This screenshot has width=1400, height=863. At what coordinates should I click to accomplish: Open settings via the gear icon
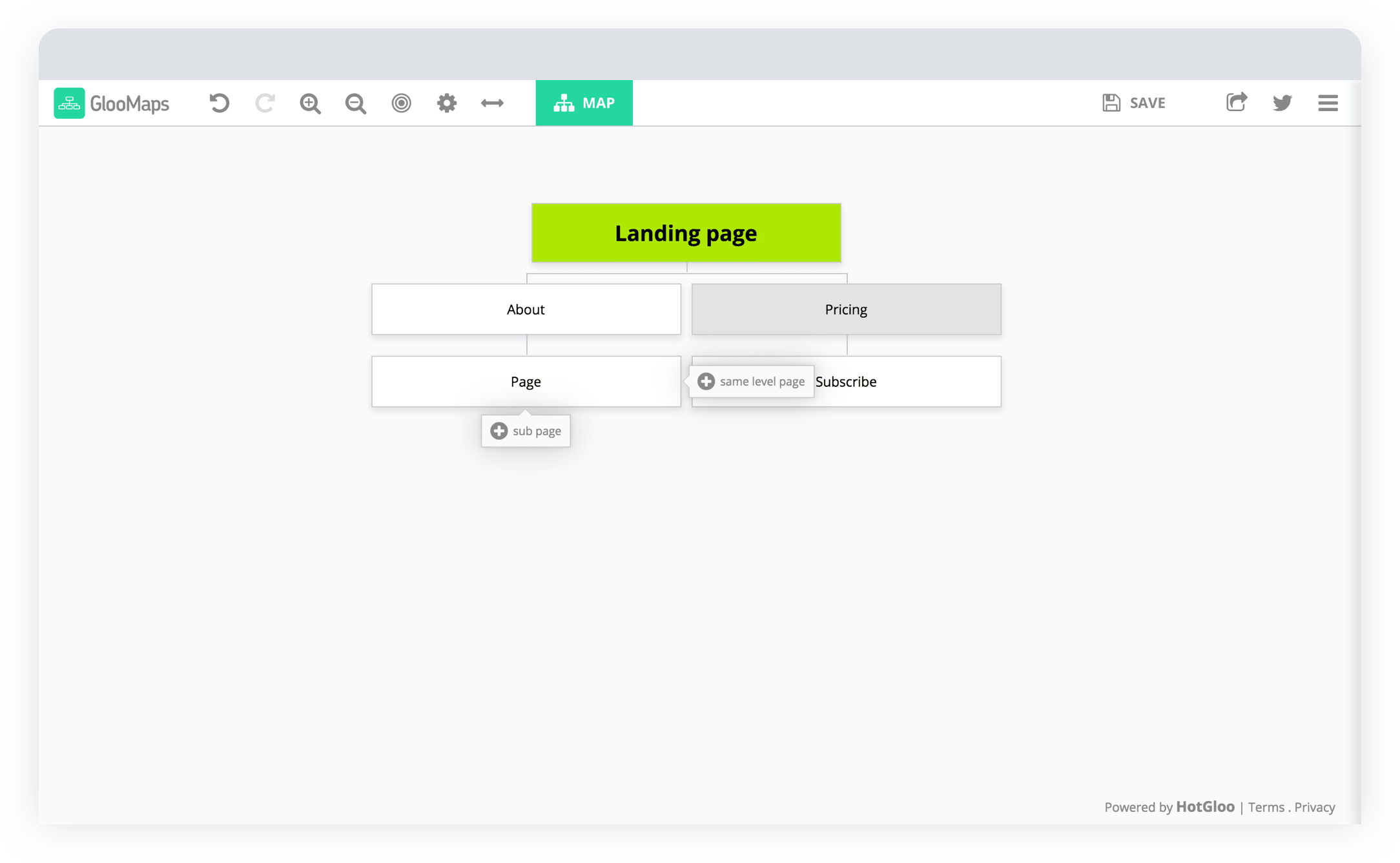pos(446,103)
